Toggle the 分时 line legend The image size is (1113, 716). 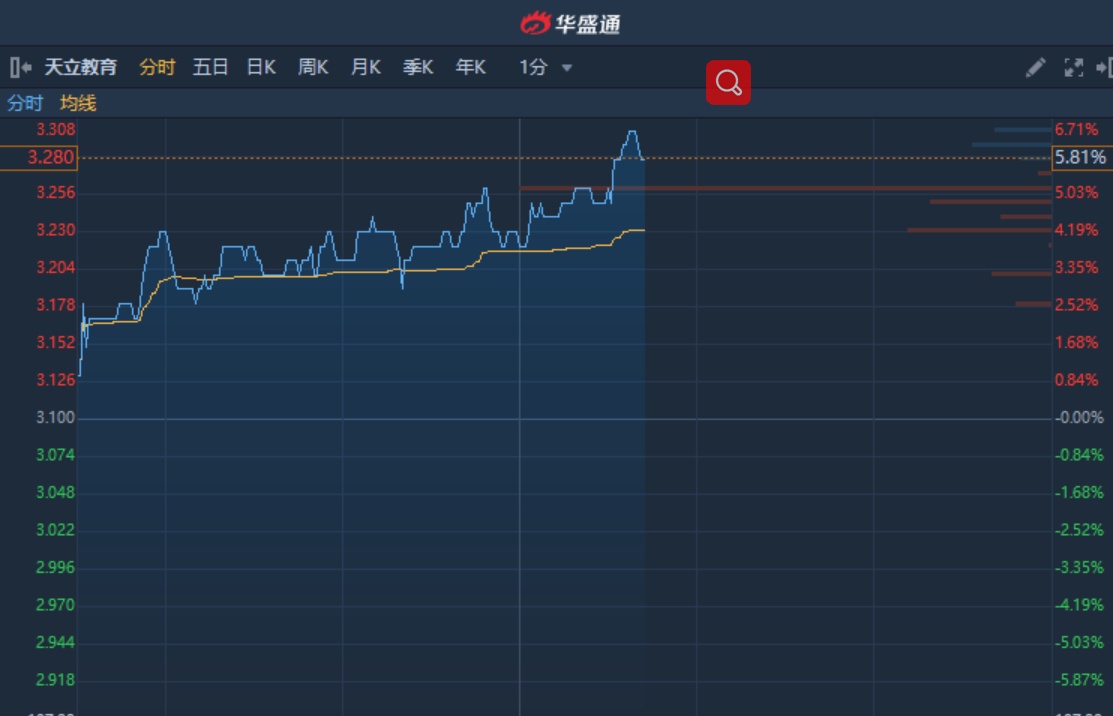pyautogui.click(x=25, y=103)
